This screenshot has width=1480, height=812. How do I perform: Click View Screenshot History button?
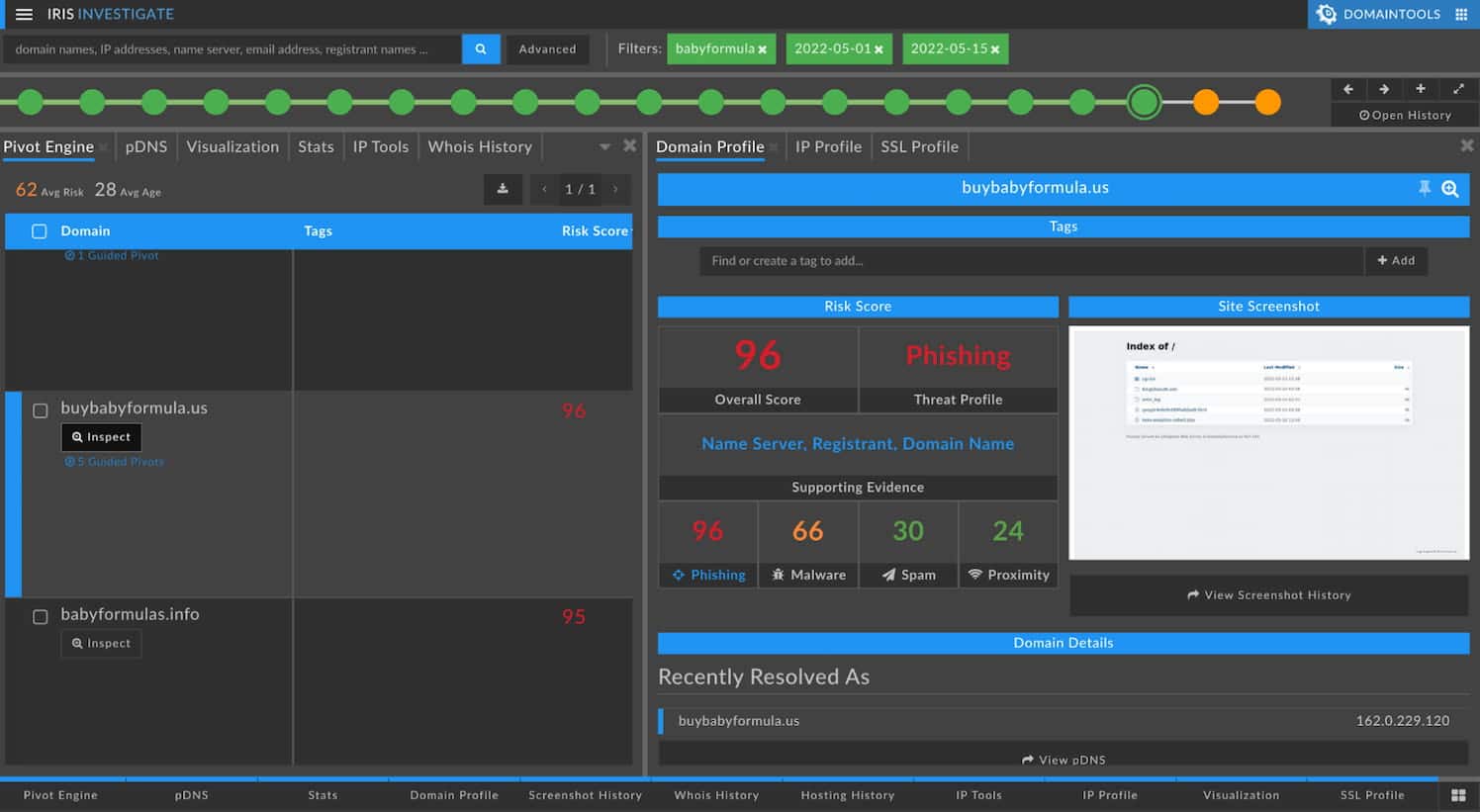click(x=1269, y=594)
